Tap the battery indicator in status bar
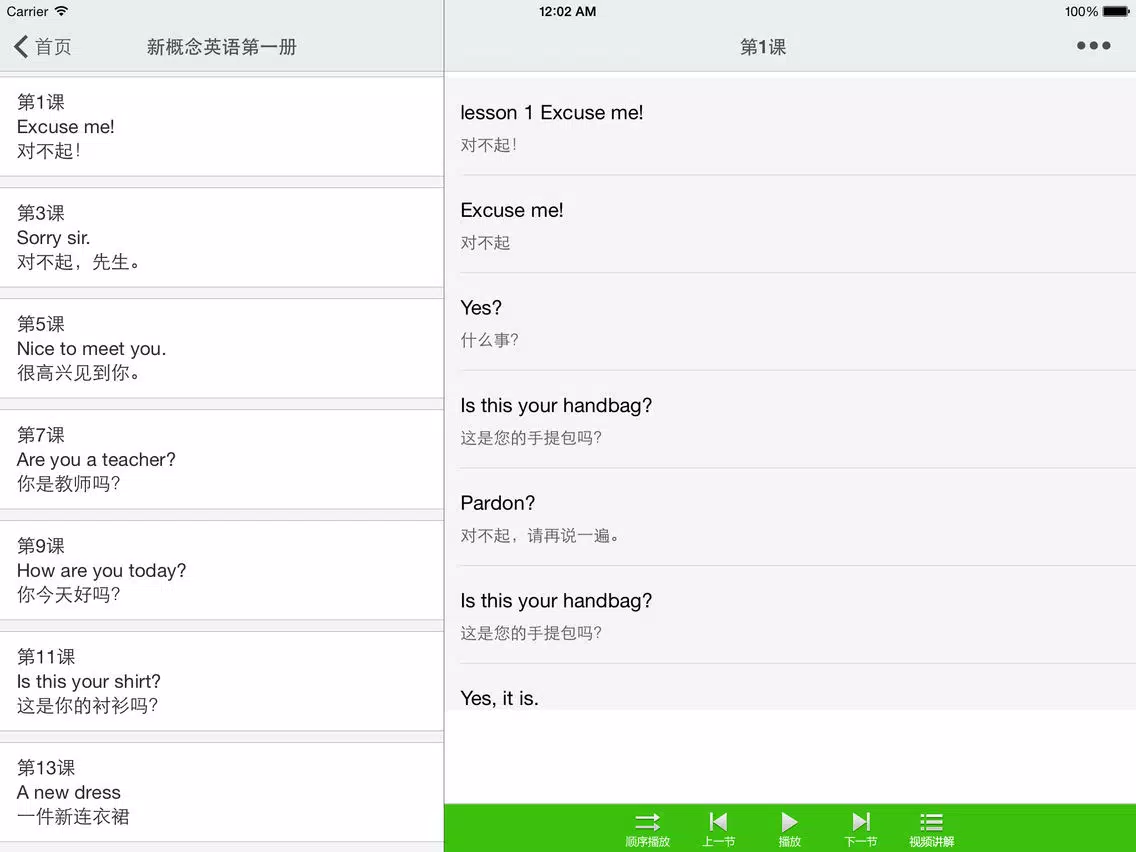 1116,12
